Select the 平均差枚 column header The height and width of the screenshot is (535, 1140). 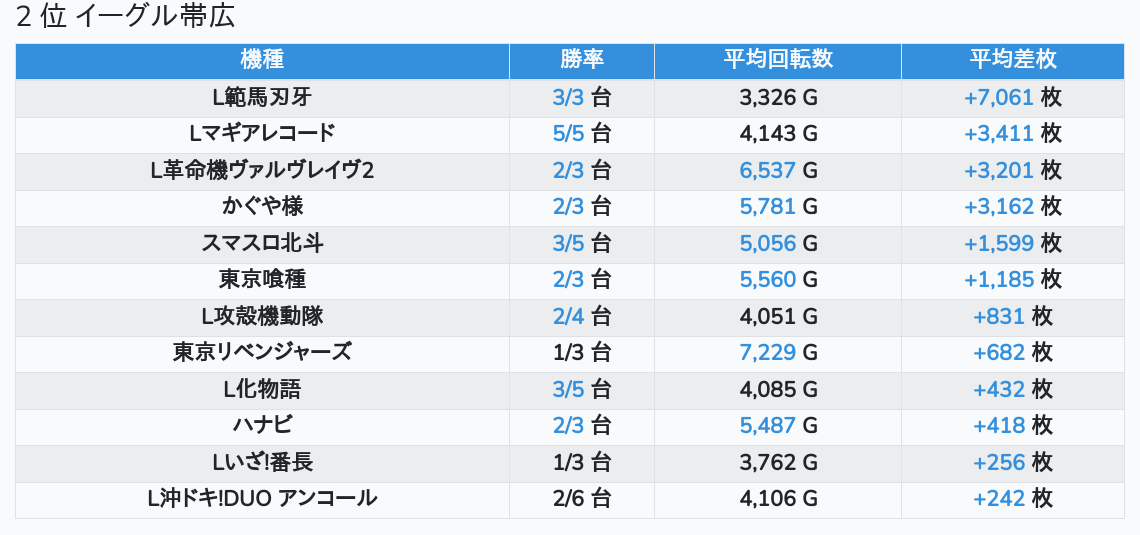[x=1012, y=60]
